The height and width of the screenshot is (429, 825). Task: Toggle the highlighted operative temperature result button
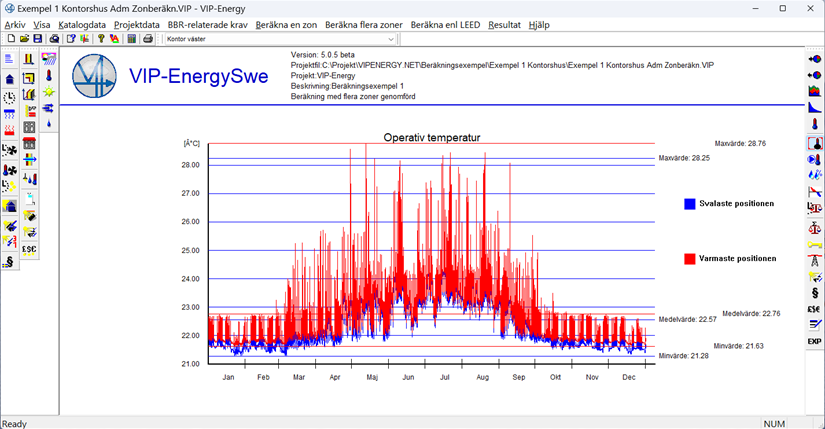[x=814, y=143]
